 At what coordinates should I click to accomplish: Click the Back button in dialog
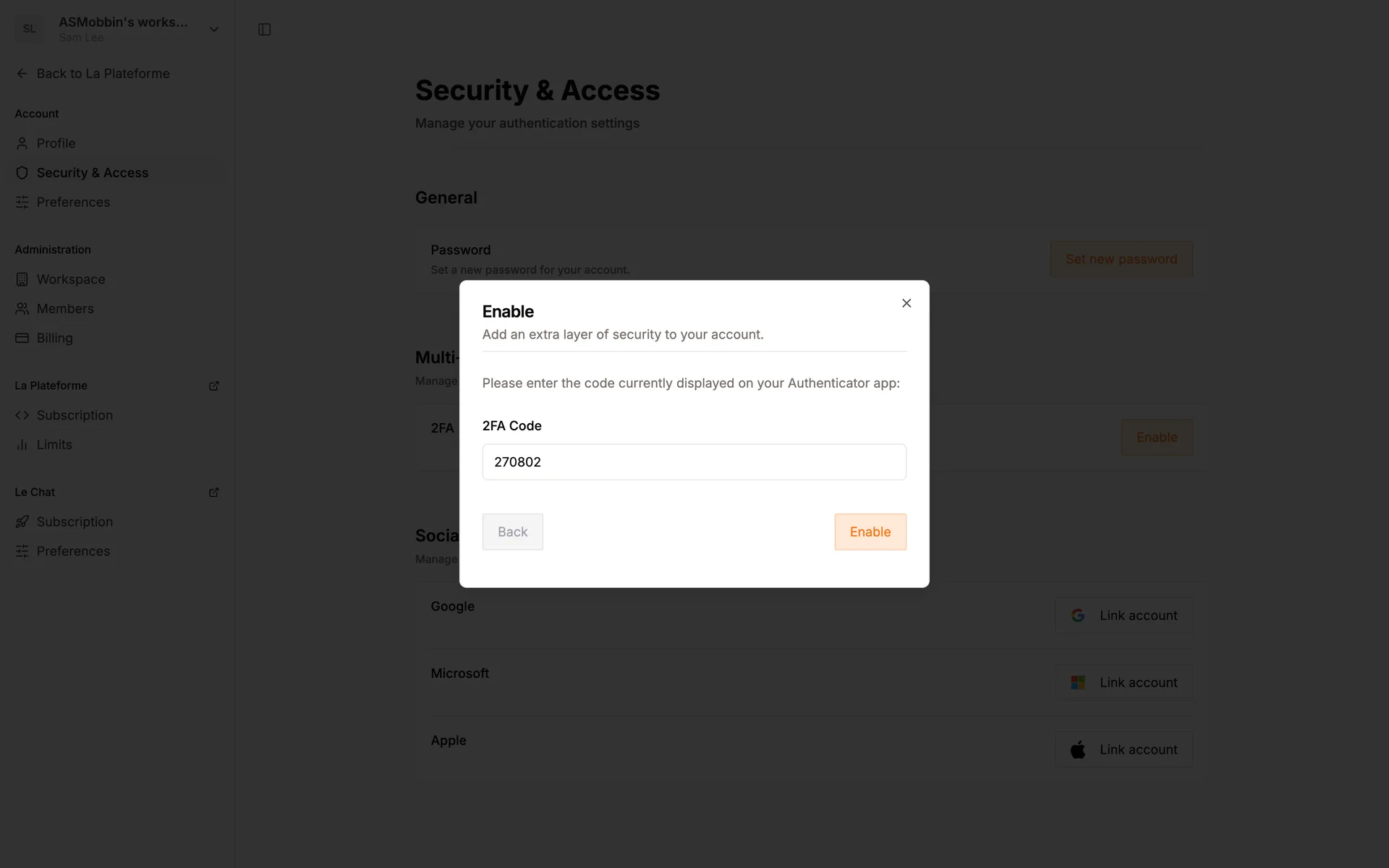(x=512, y=532)
